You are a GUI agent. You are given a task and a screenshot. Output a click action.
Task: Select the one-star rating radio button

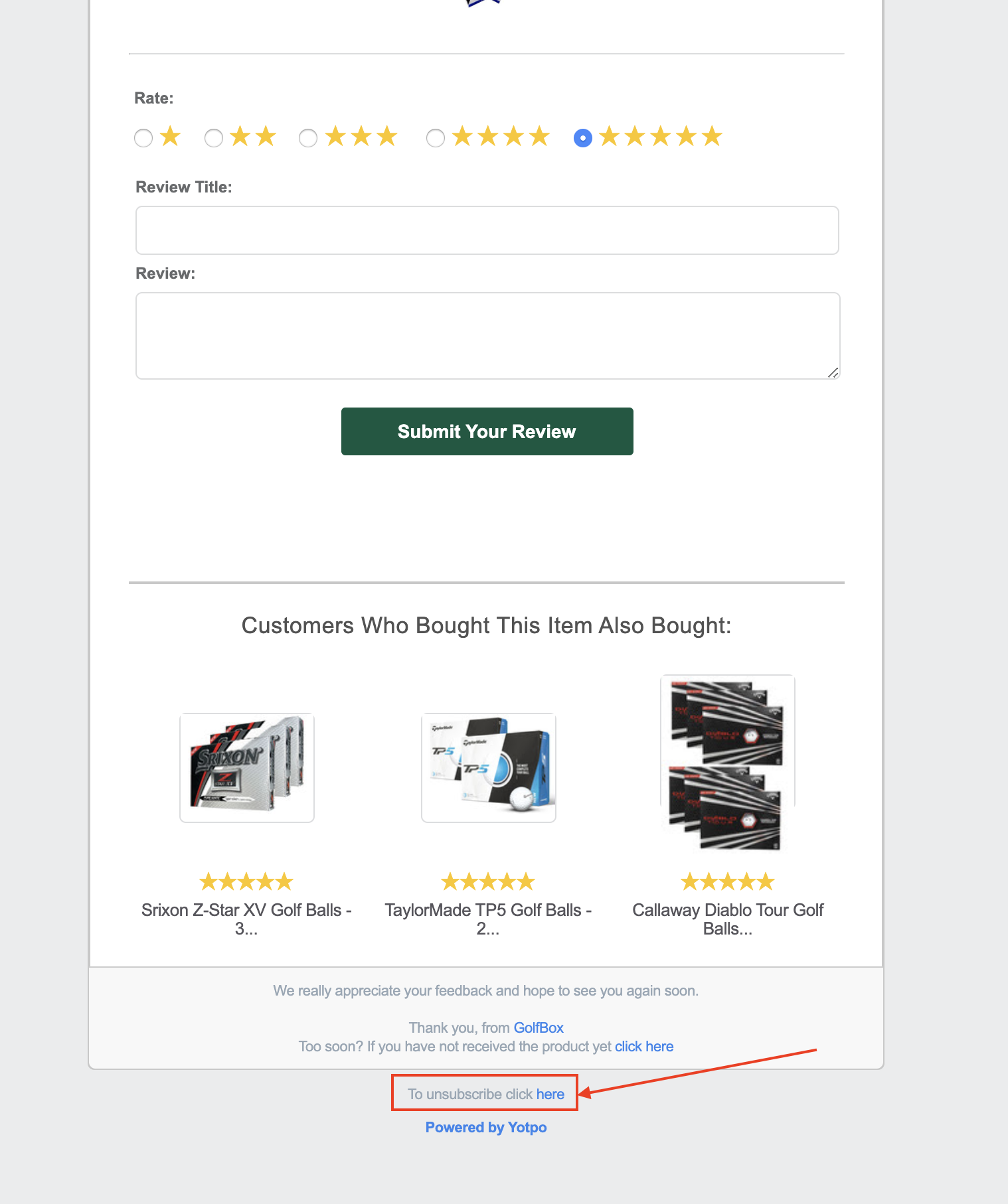(143, 138)
